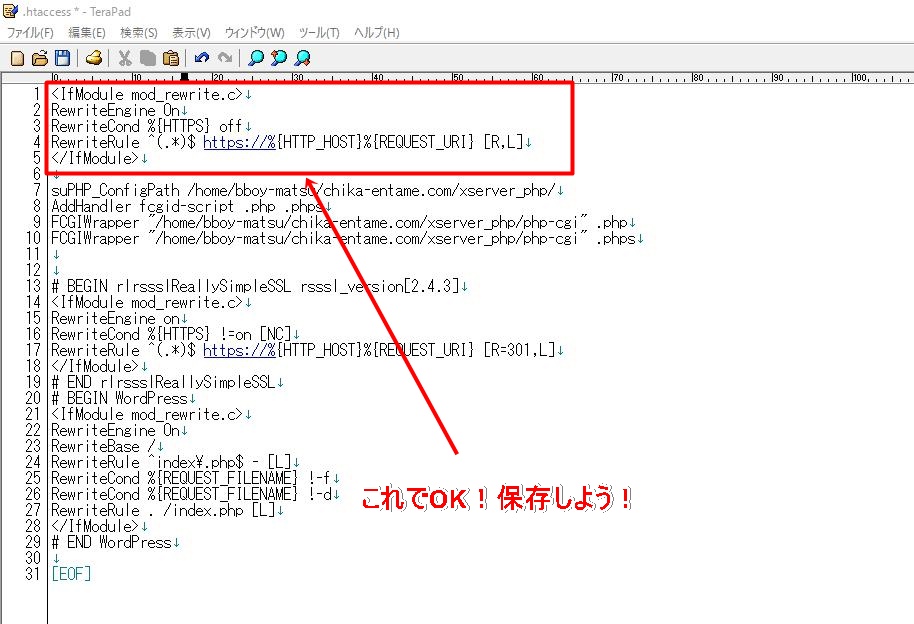Image resolution: width=914 pixels, height=624 pixels.
Task: Click the https:// link on line 17
Action: (240, 350)
